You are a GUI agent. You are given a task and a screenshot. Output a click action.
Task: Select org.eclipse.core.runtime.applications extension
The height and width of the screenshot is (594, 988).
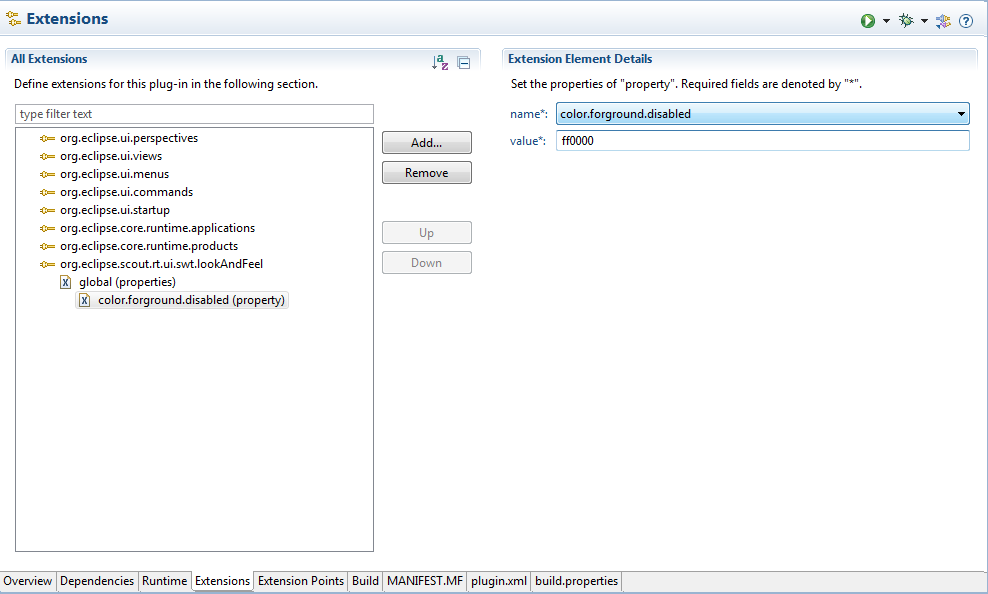(158, 228)
